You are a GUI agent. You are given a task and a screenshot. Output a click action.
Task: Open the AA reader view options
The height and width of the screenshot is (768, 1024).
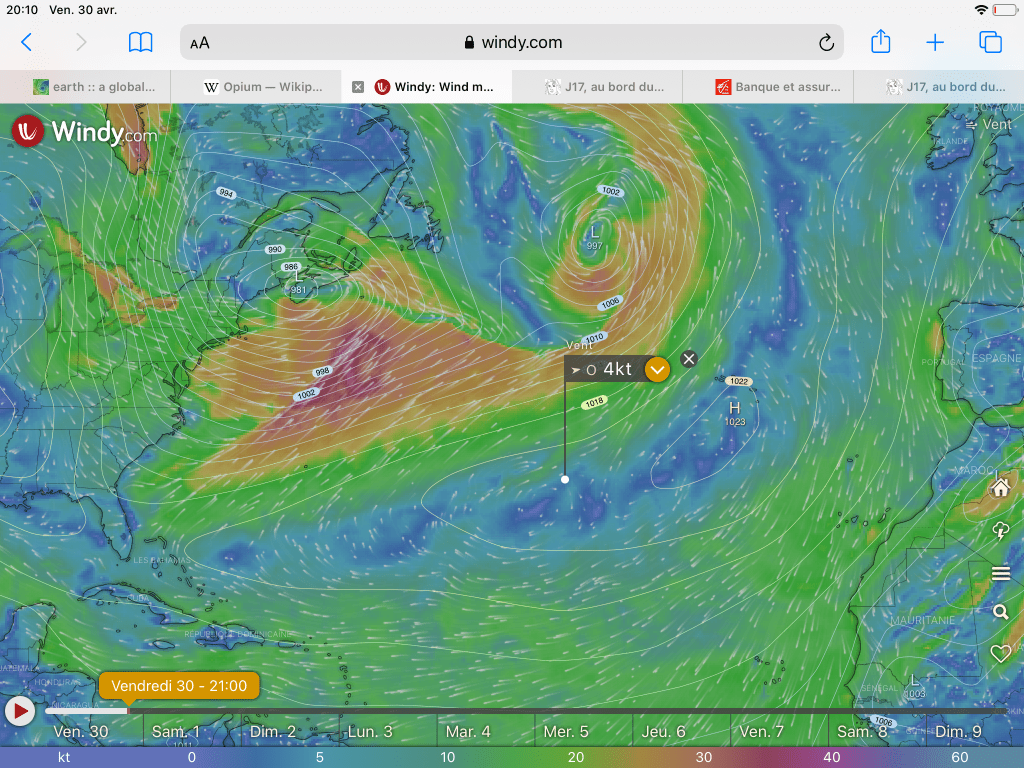tap(200, 43)
